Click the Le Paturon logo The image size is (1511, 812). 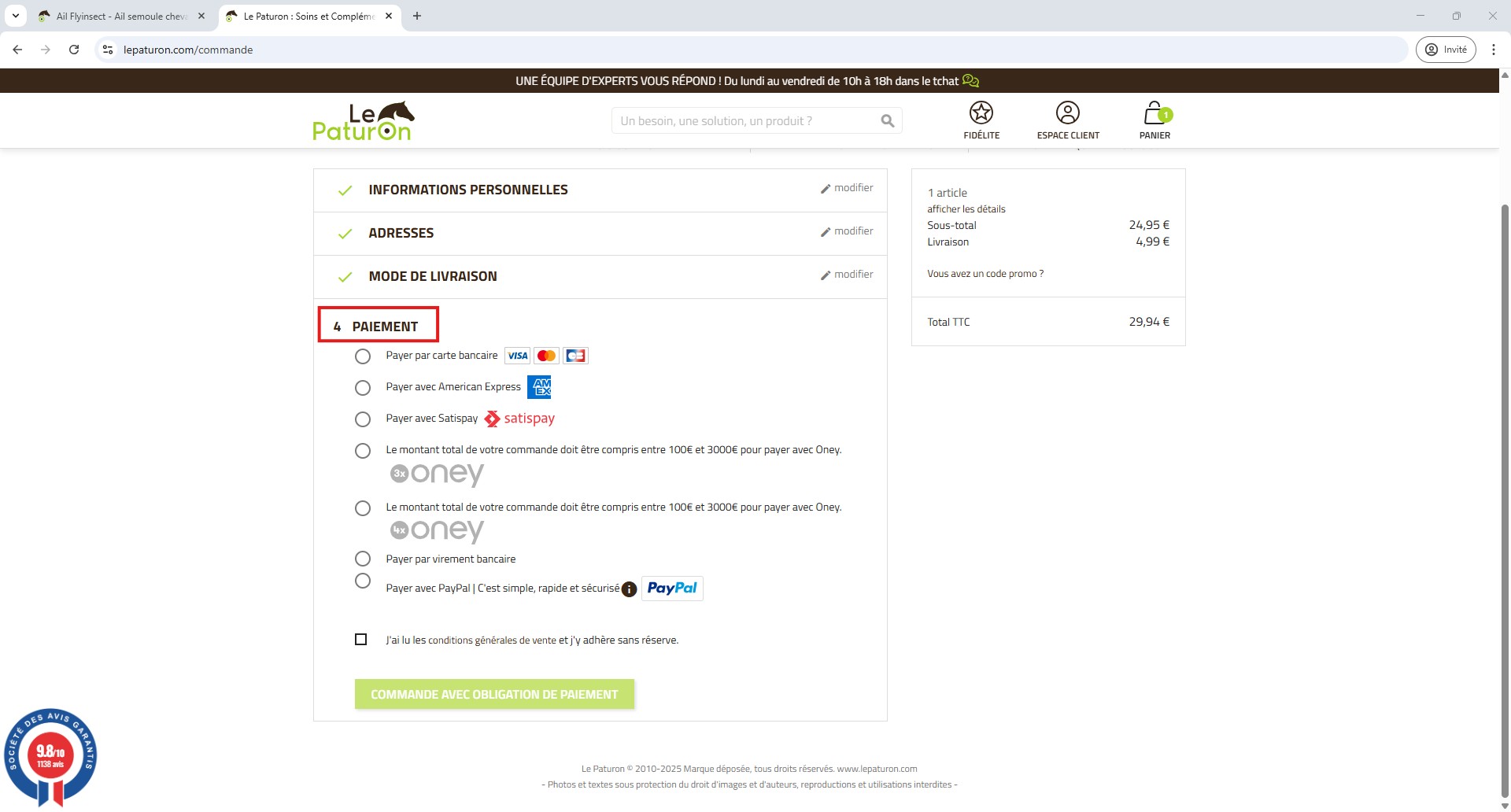tap(364, 121)
